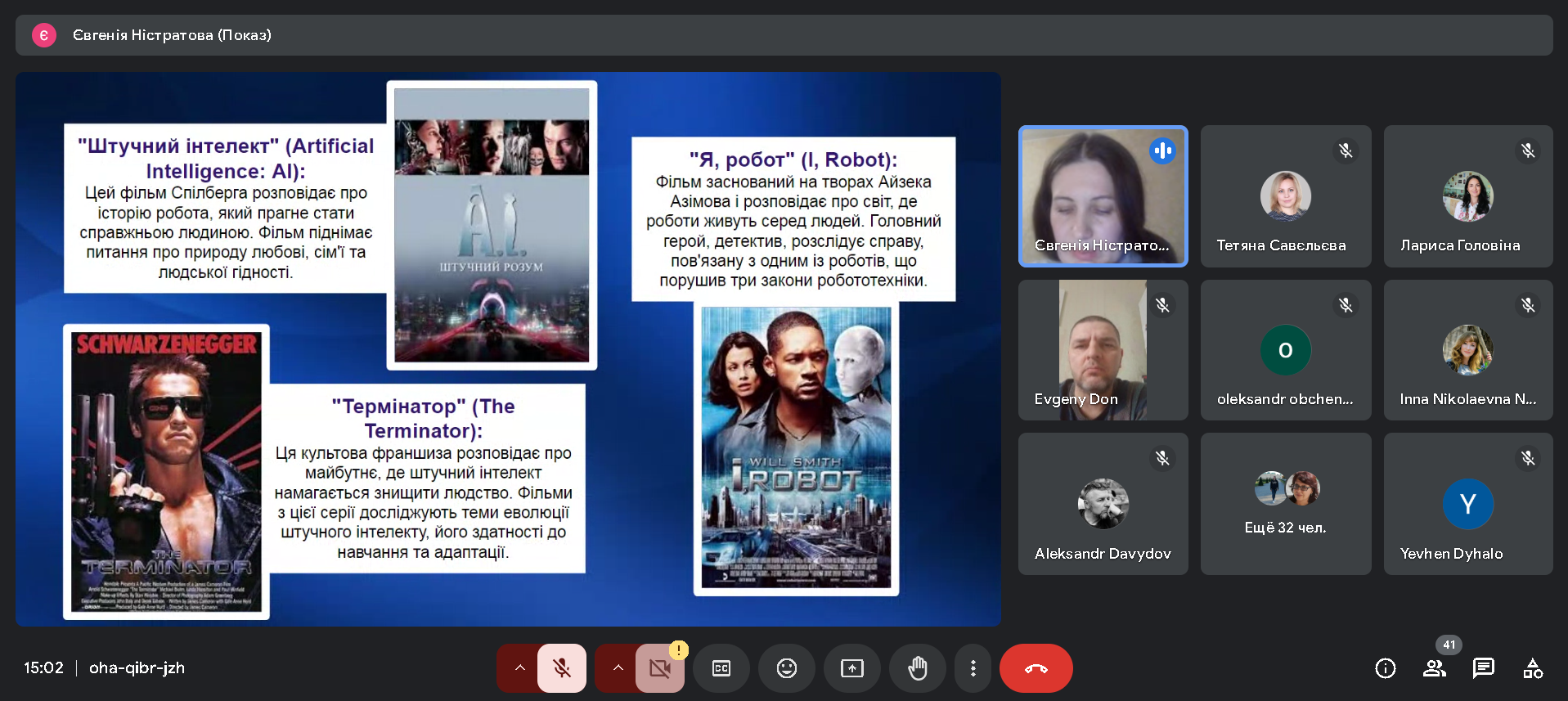Turn on the camera
1568x701 pixels.
click(660, 668)
